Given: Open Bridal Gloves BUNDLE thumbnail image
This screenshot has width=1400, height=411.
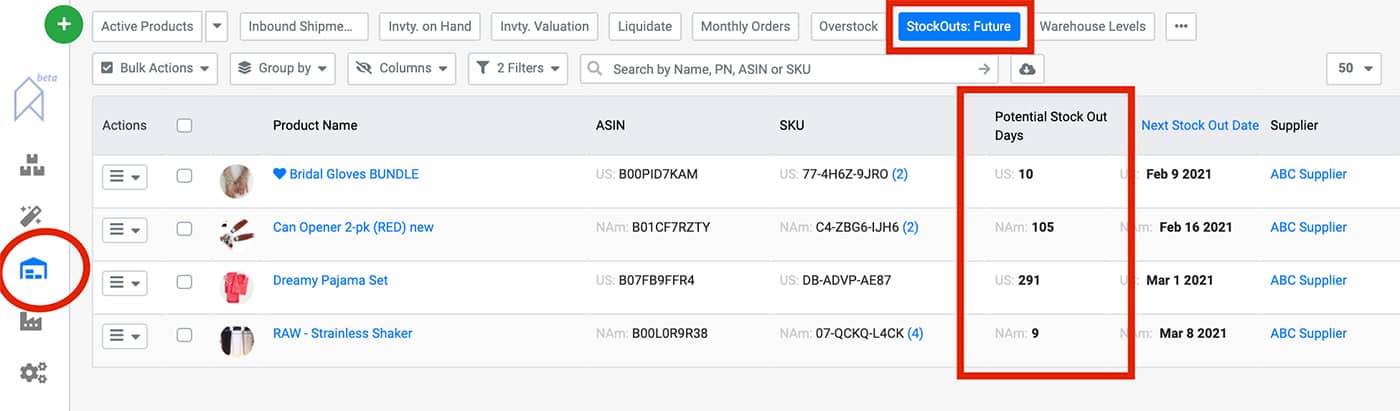Looking at the screenshot, I should coord(237,181).
